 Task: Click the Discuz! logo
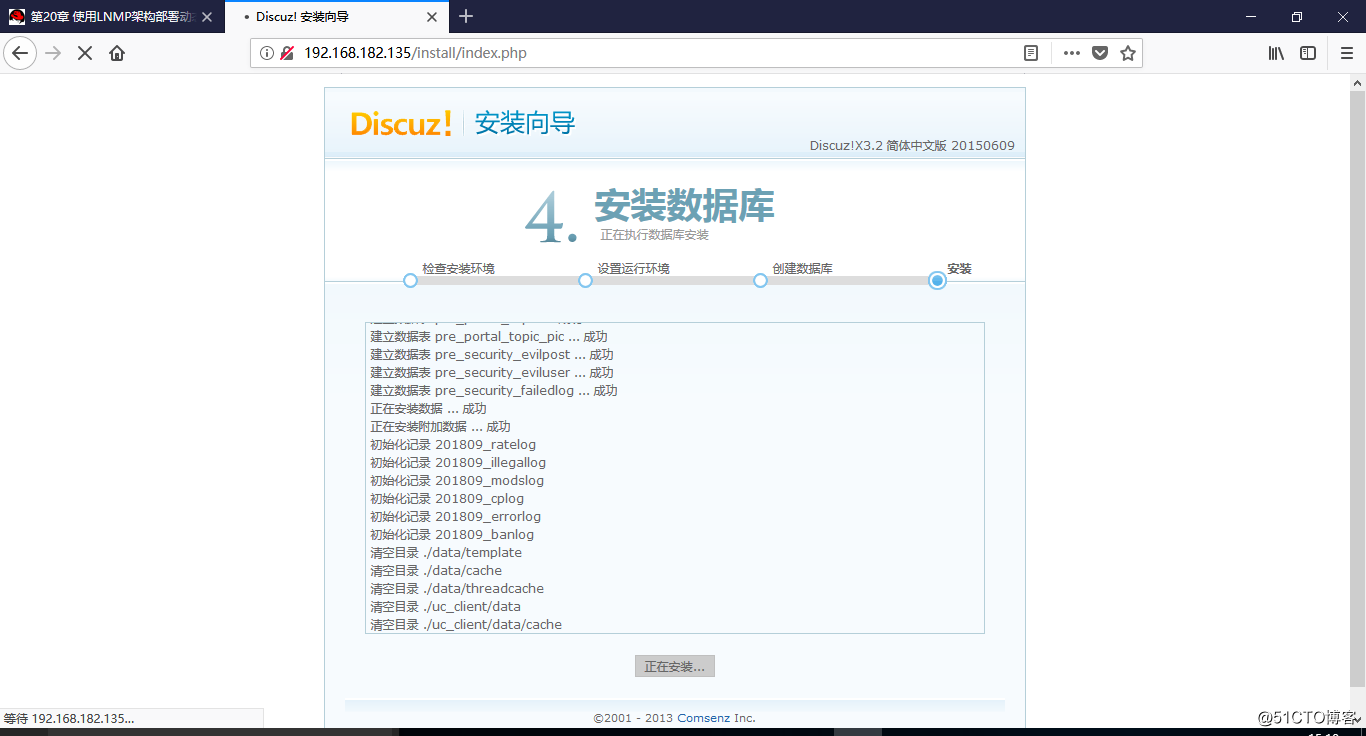click(x=401, y=124)
